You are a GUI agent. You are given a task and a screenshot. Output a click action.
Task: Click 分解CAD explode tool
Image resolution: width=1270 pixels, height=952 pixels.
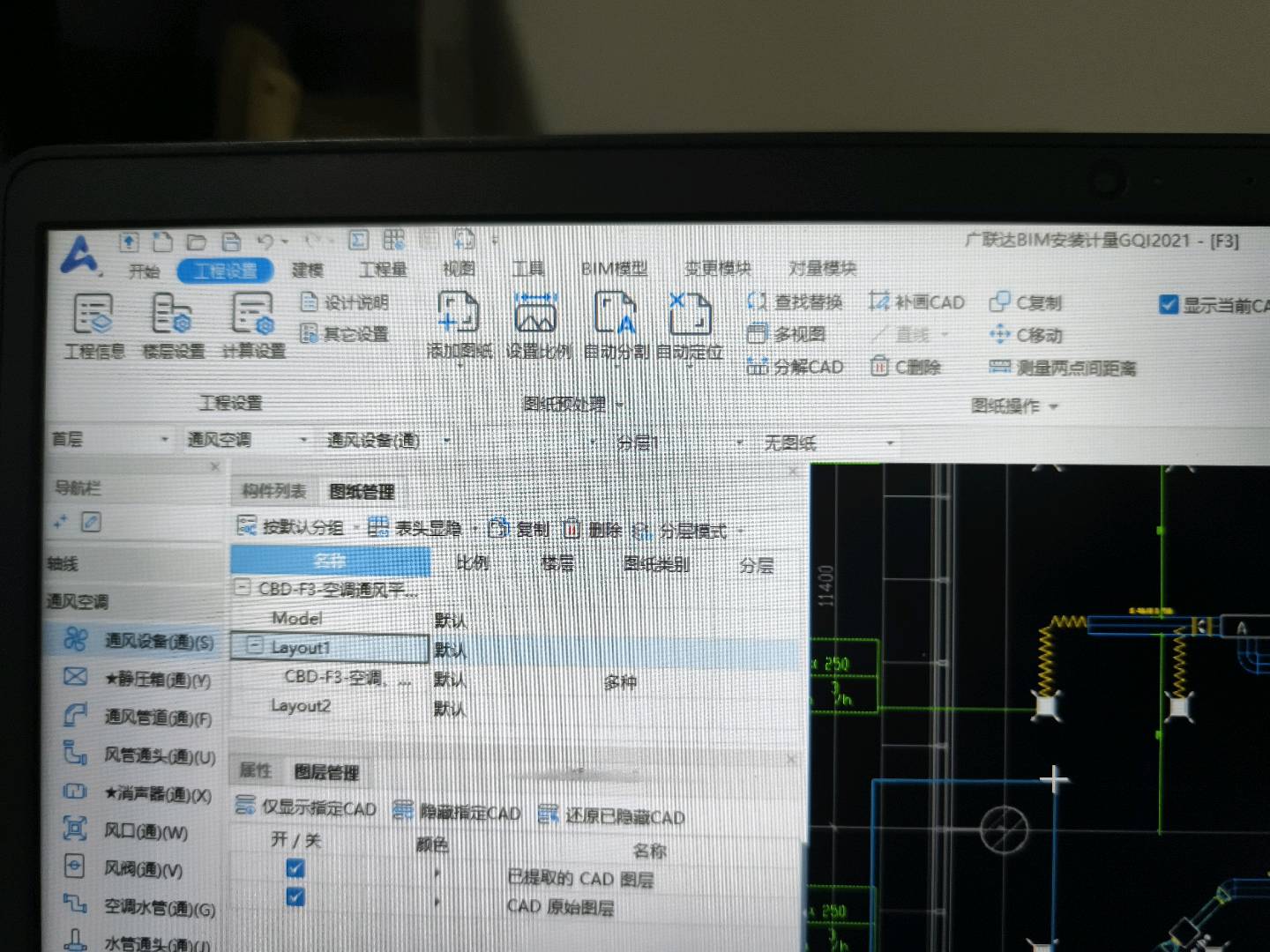pos(795,367)
